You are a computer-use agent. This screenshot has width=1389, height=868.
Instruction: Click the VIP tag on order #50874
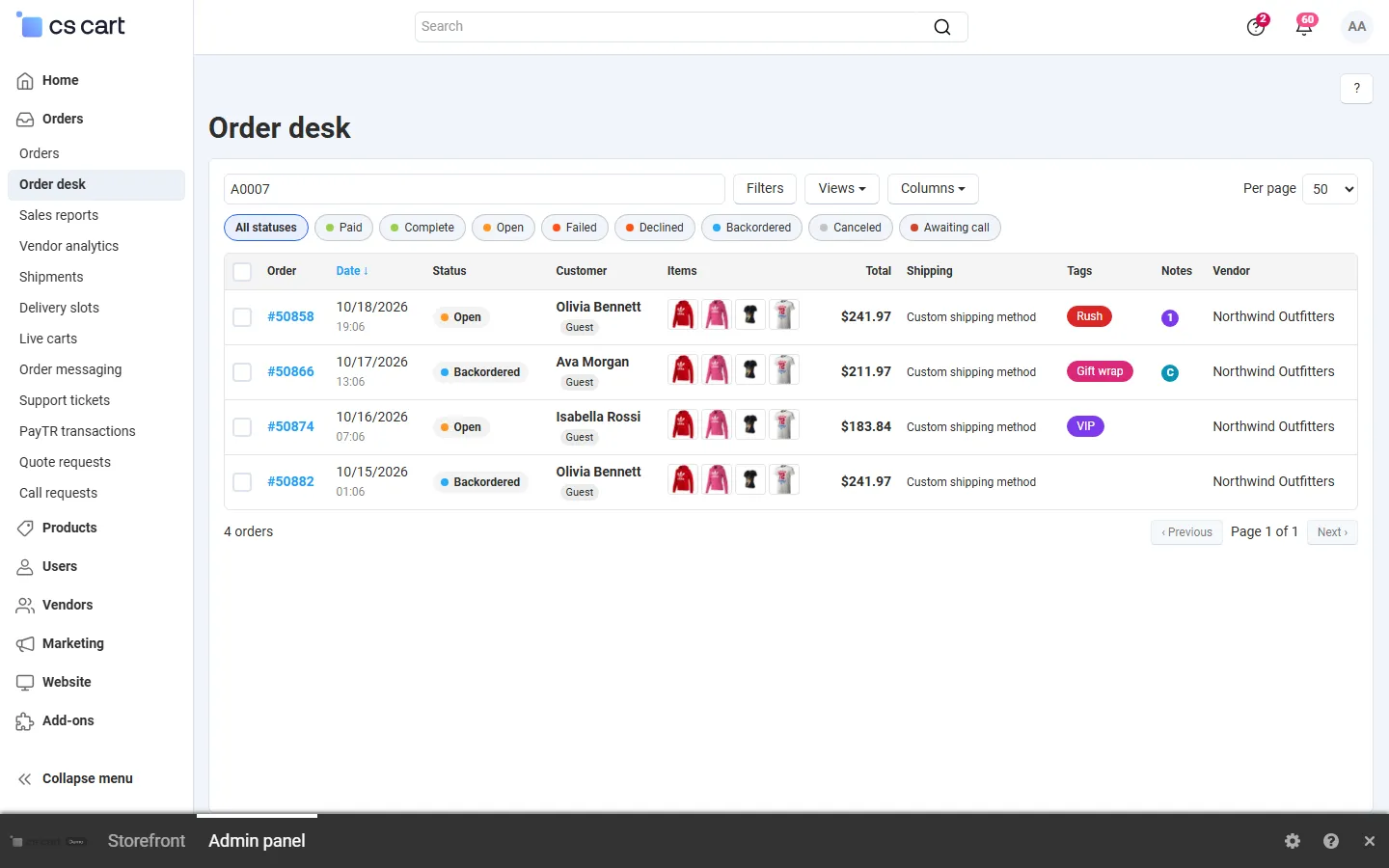pyautogui.click(x=1085, y=426)
